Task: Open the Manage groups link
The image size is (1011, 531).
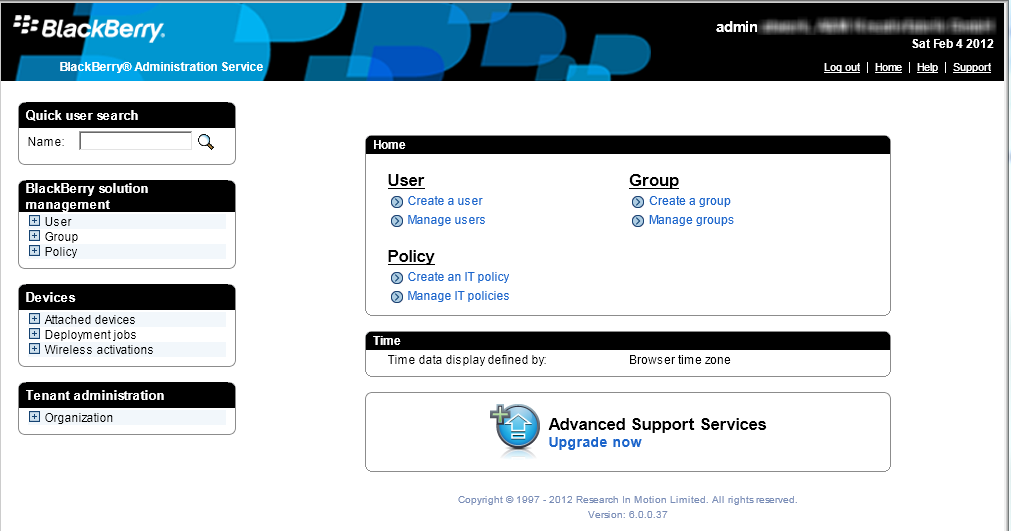Action: click(691, 220)
